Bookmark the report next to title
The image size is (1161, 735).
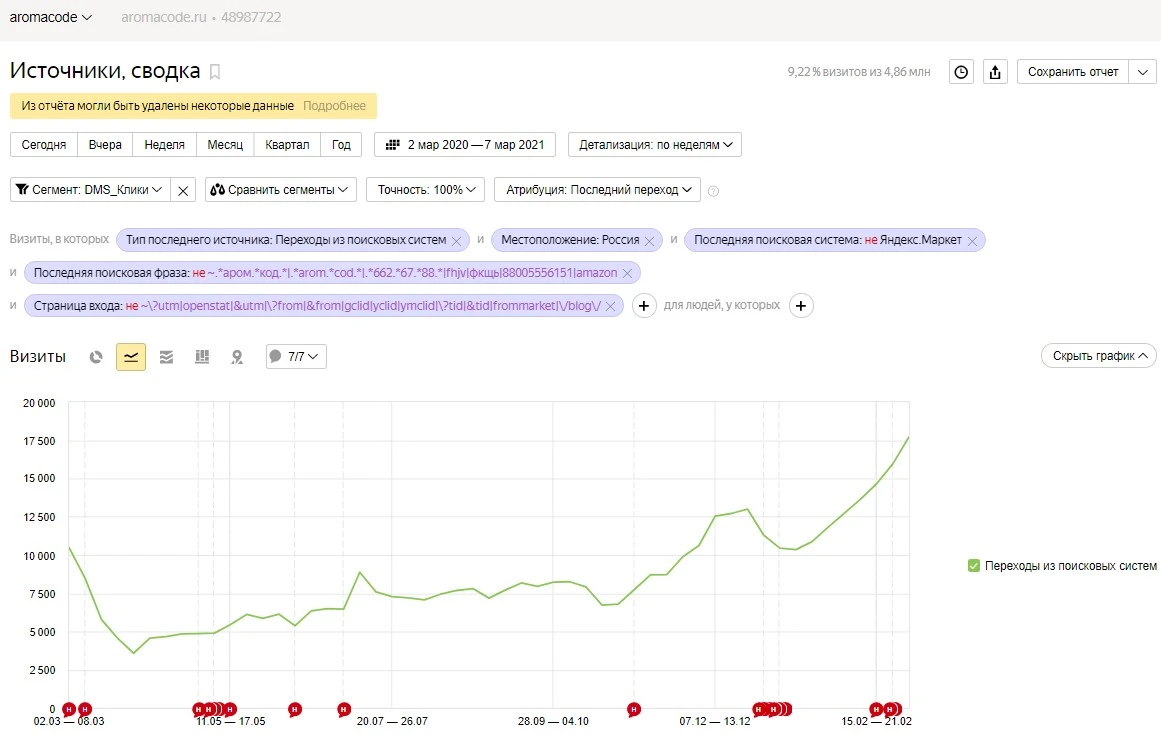coord(215,72)
